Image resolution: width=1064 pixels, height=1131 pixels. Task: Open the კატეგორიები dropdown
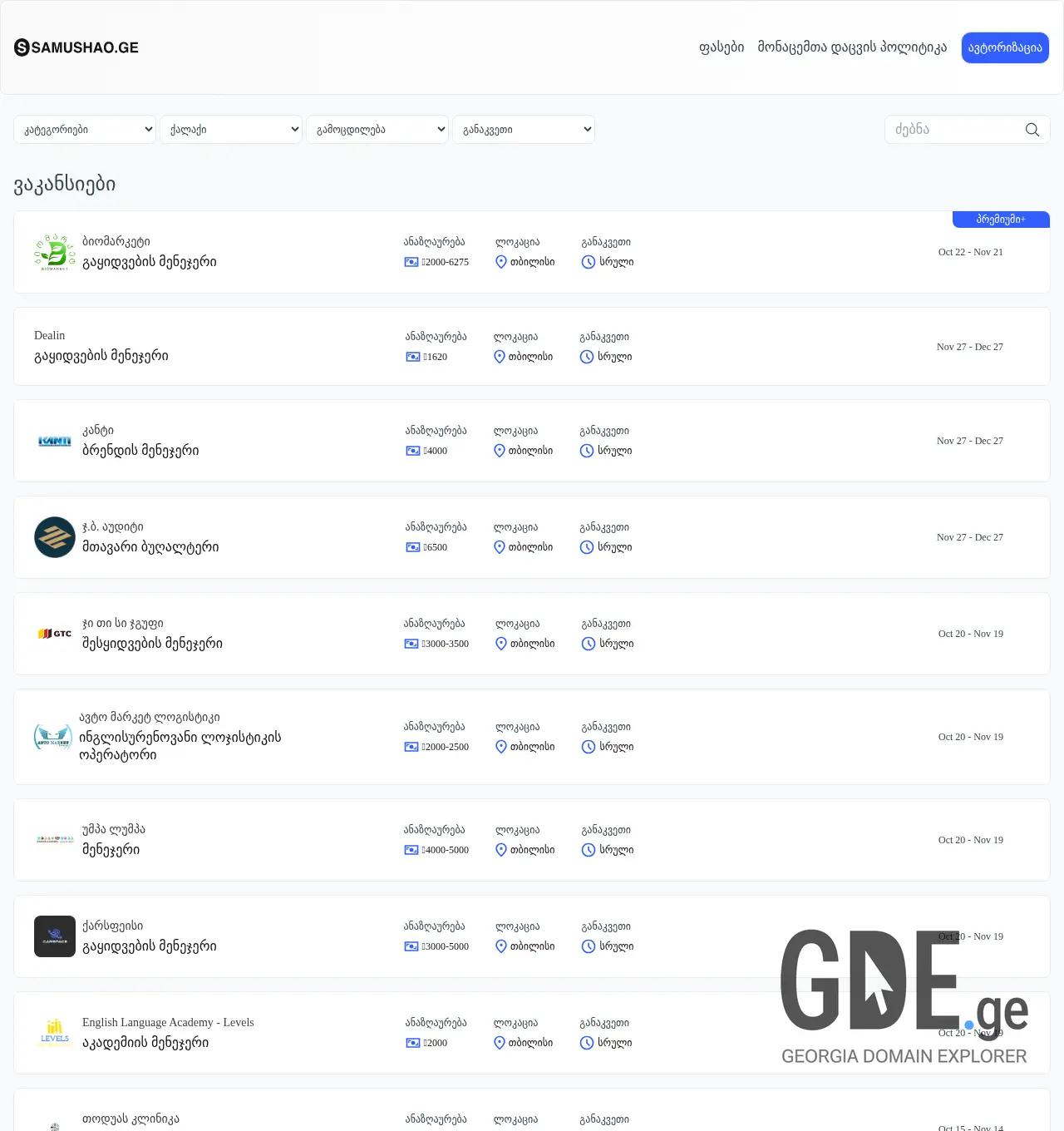(85, 129)
